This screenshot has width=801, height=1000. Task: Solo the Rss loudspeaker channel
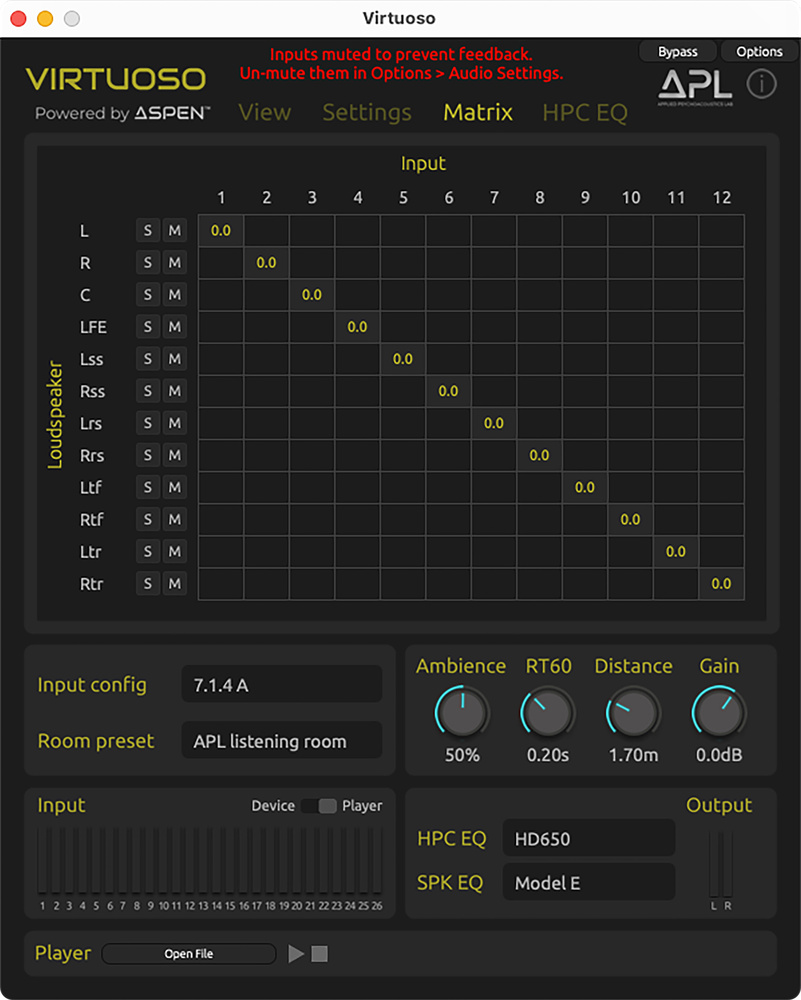[148, 391]
